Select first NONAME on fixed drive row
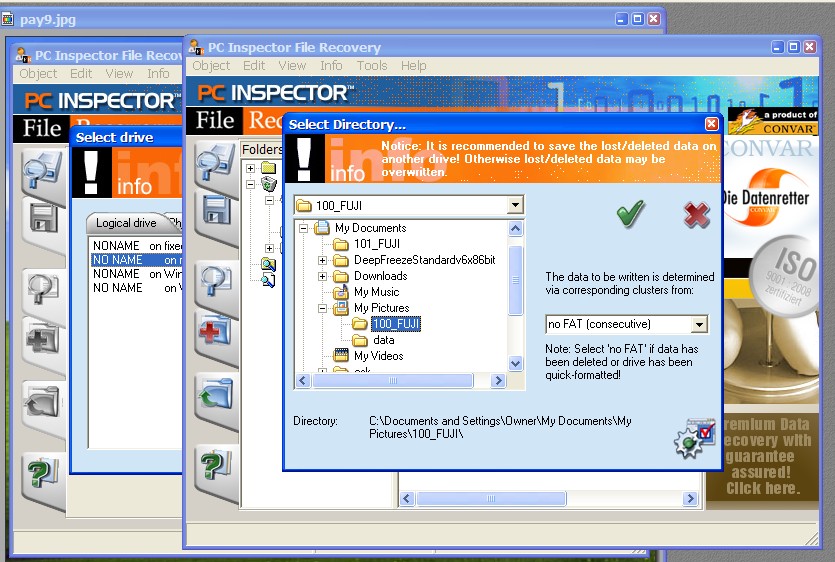 (136, 246)
